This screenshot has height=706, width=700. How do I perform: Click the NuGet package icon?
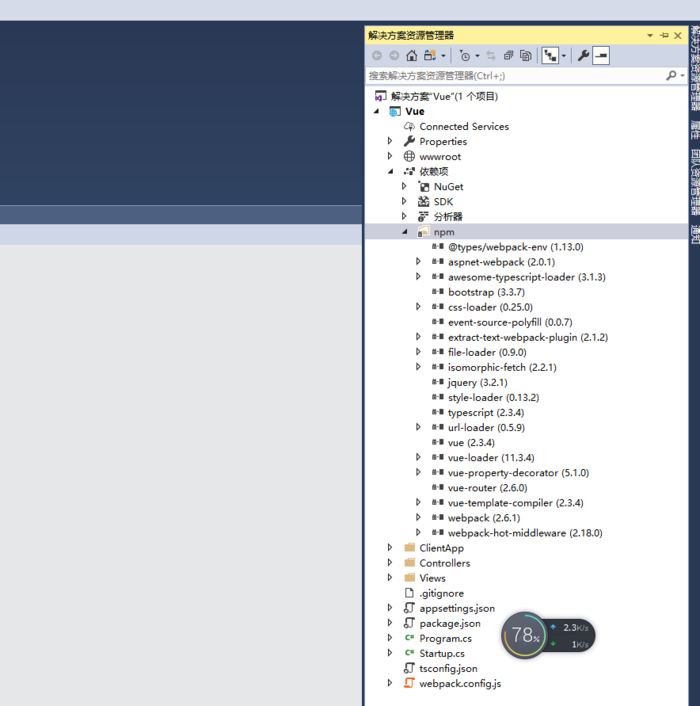[424, 186]
